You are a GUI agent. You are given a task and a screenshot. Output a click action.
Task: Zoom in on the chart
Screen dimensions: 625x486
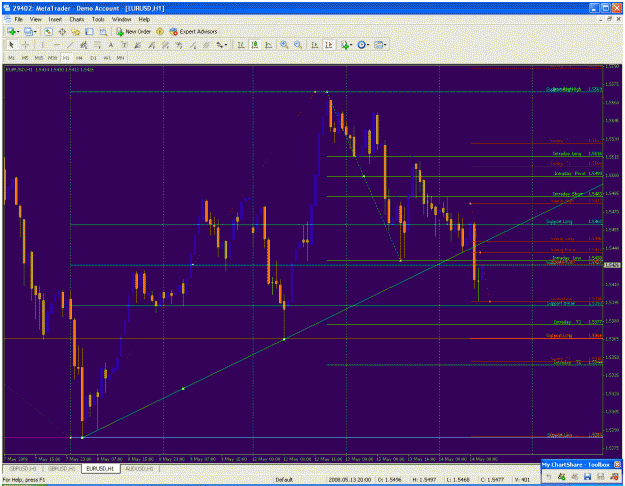point(284,45)
